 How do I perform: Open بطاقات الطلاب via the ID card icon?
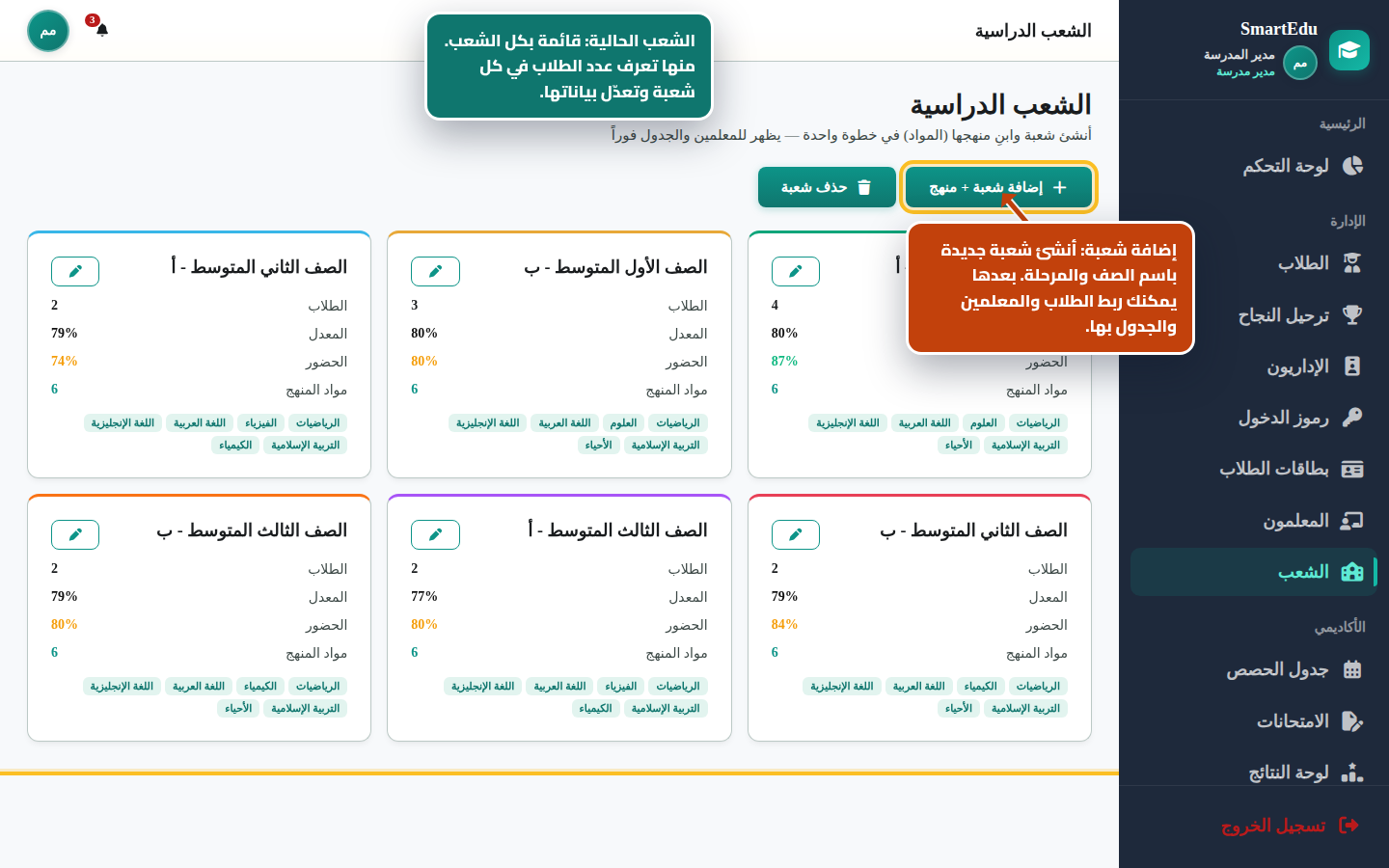pos(1352,469)
